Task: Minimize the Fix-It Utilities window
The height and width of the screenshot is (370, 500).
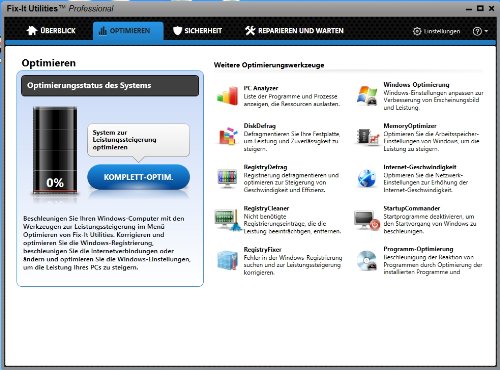Action: click(x=469, y=9)
